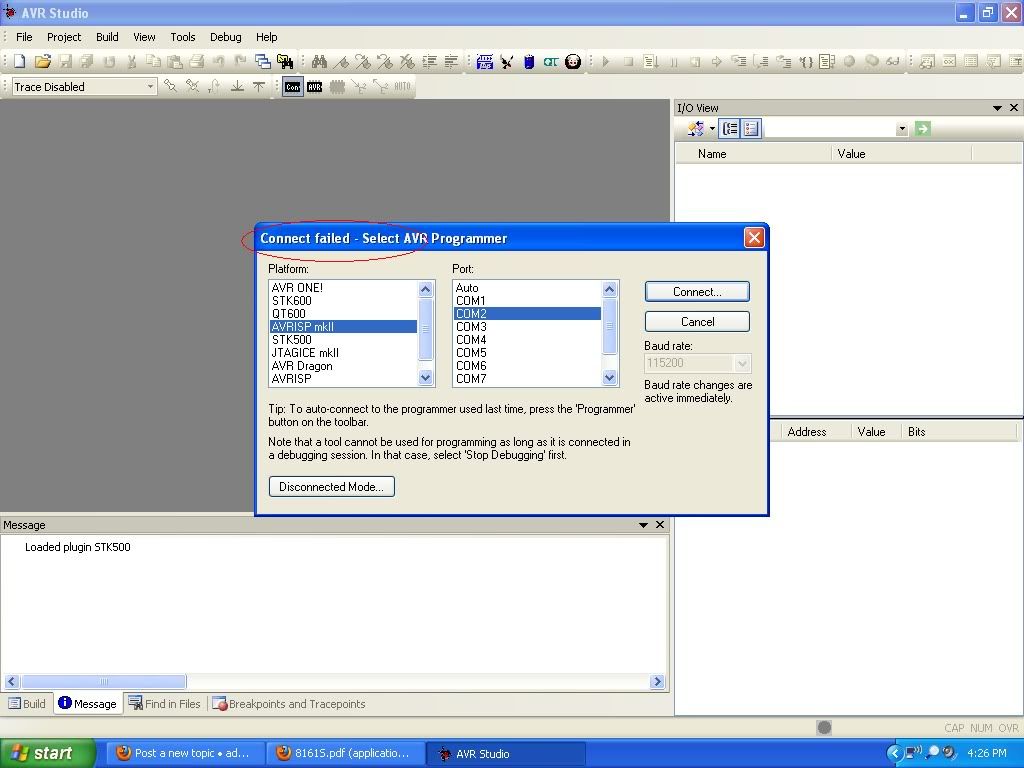The image size is (1024, 768).
Task: Switch to Breakpoints and Tracepoints tab
Action: click(x=289, y=703)
